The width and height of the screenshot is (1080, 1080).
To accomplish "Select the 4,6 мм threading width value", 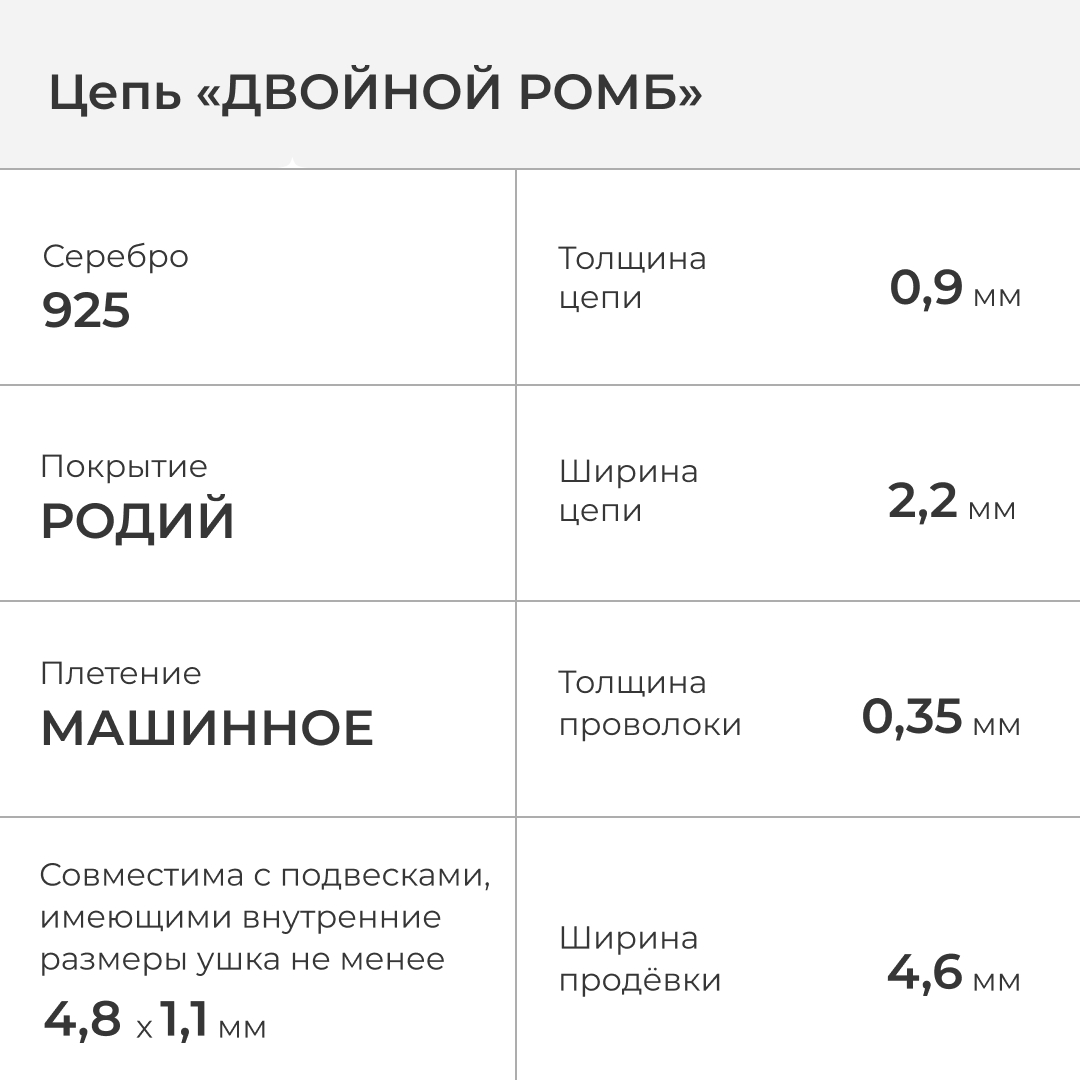I will (953, 973).
